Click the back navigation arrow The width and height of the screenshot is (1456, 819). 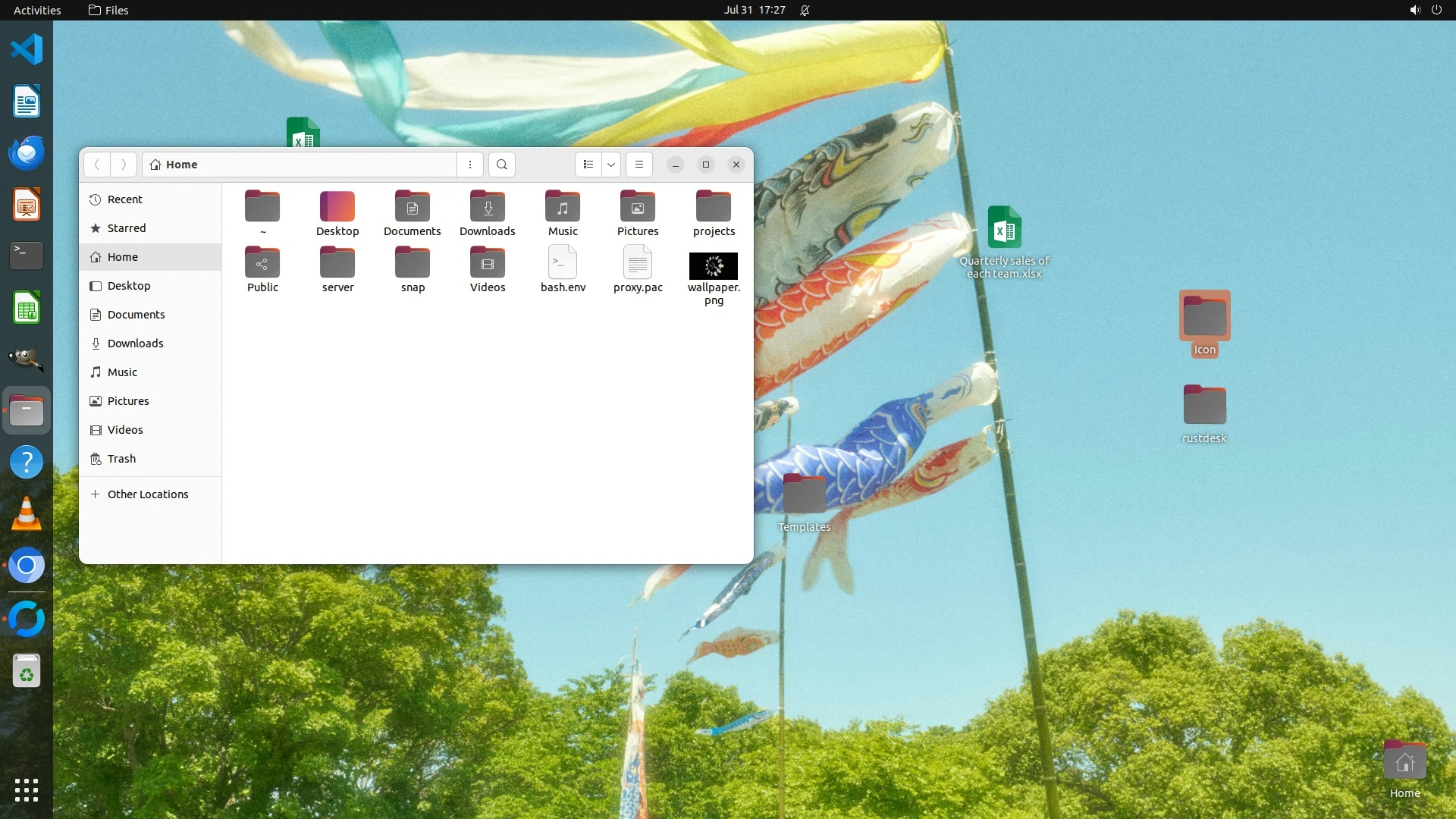[97, 165]
